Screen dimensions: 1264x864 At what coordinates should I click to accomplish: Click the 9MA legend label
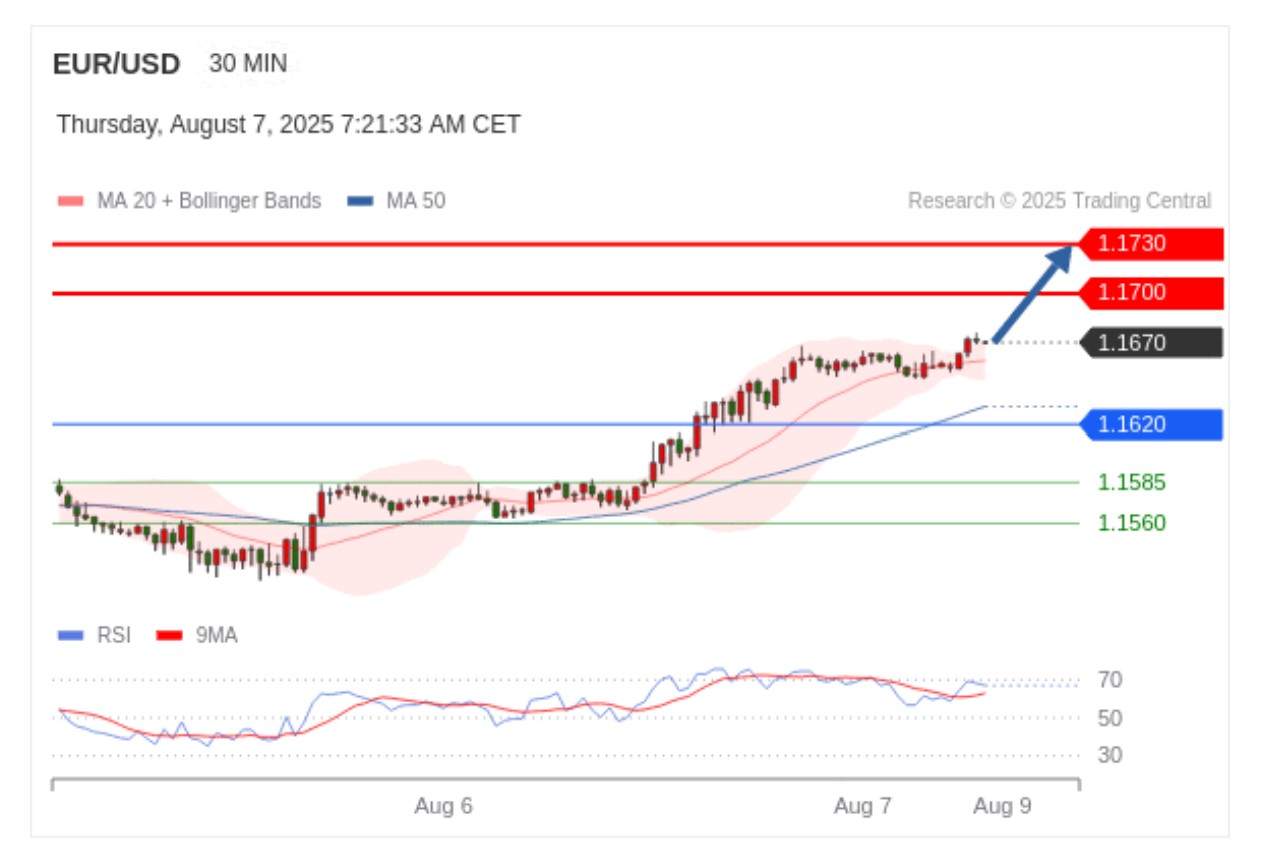coord(217,635)
